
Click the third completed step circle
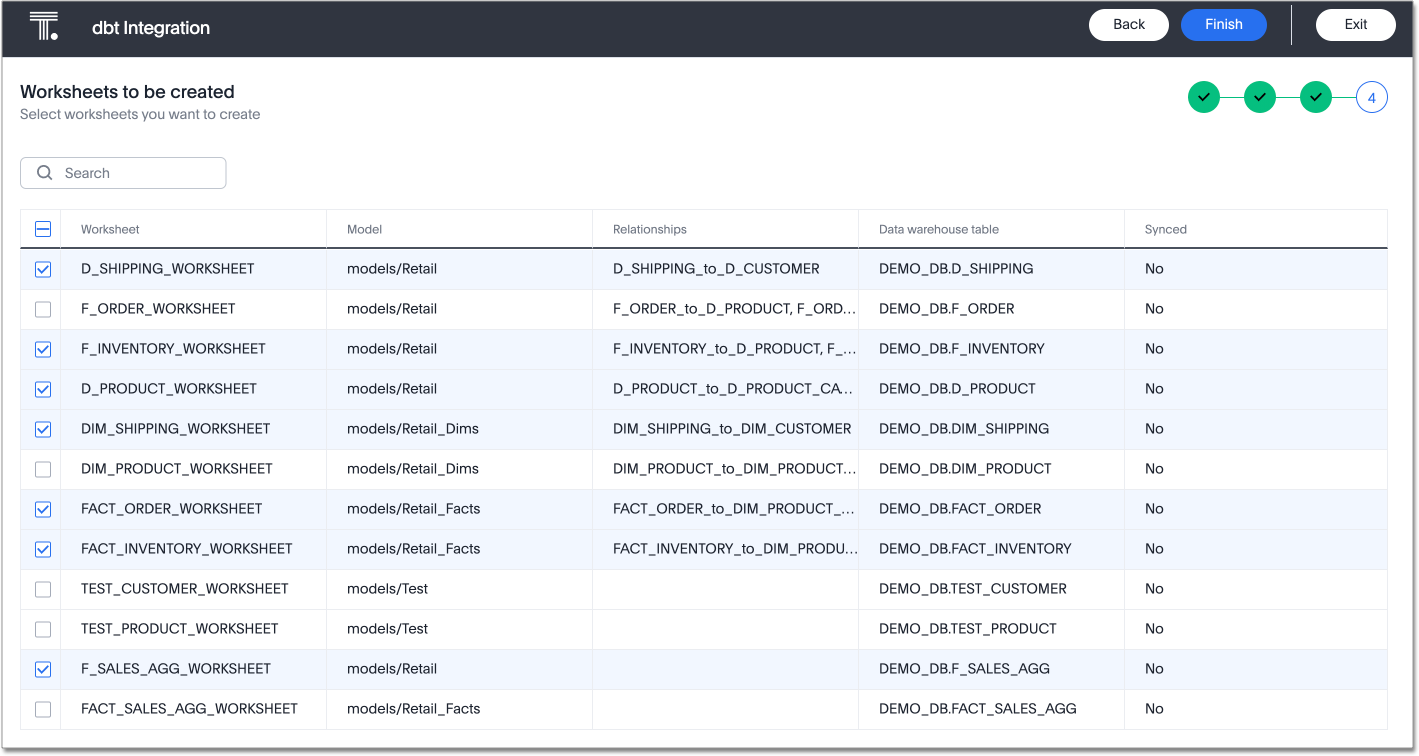pos(1316,97)
